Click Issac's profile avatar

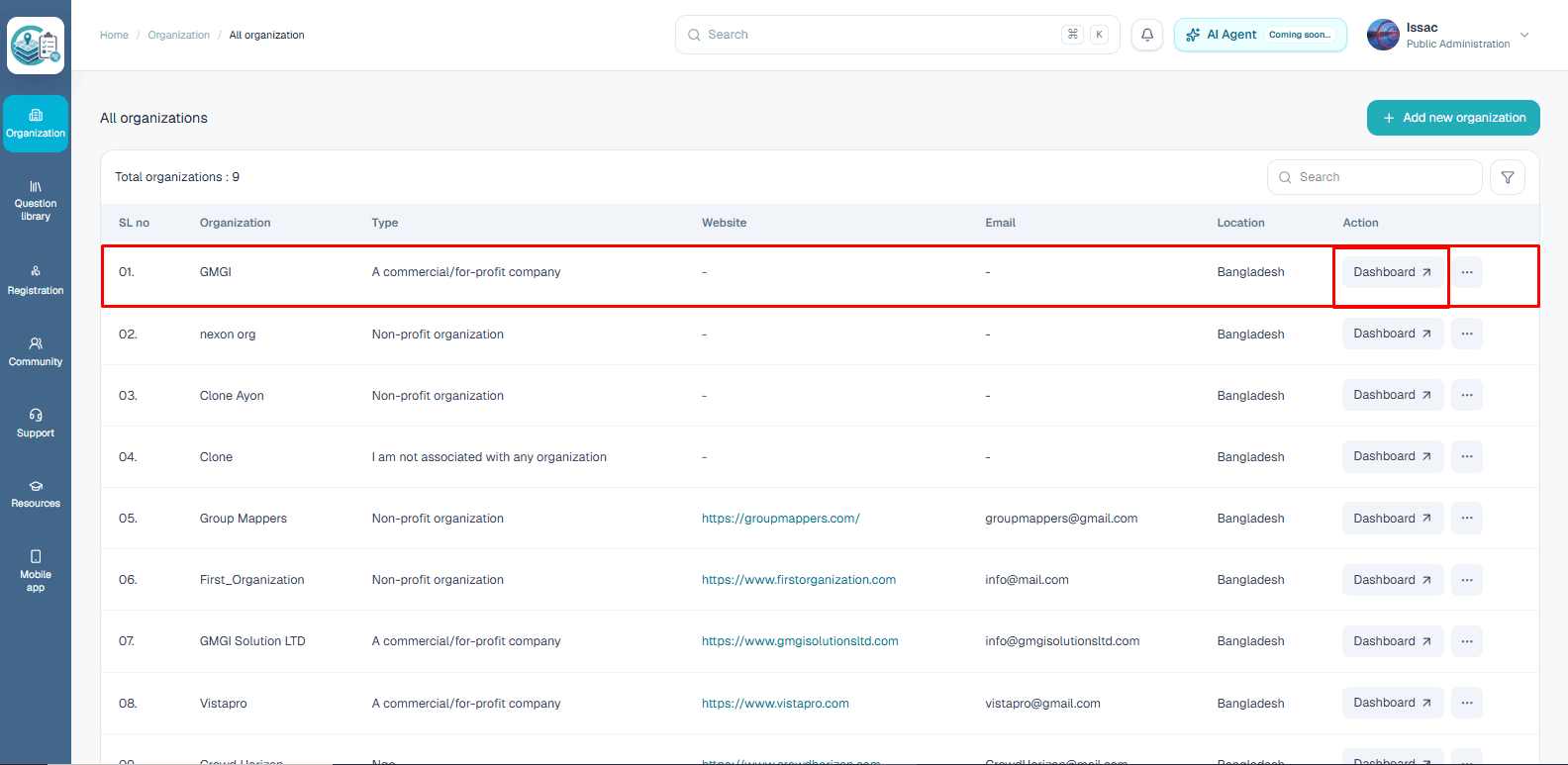pos(1383,35)
